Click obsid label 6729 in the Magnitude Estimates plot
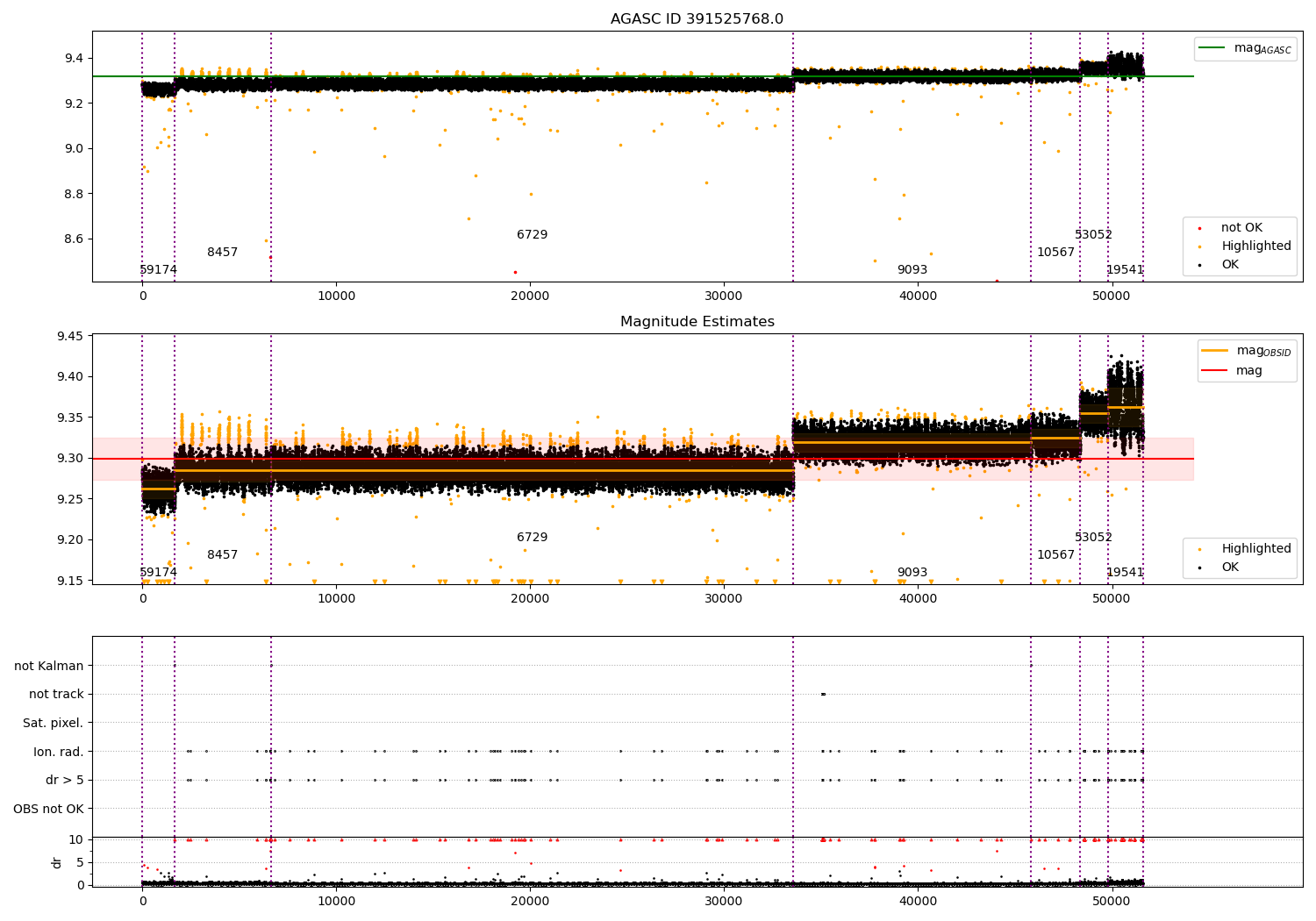The image size is (1316, 921). pyautogui.click(x=533, y=538)
